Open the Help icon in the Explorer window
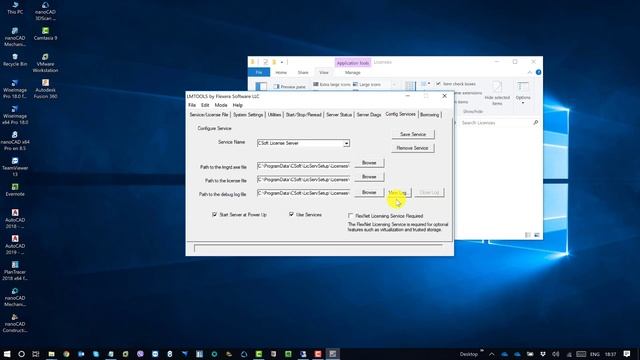Image resolution: width=640 pixels, height=360 pixels. tap(538, 72)
